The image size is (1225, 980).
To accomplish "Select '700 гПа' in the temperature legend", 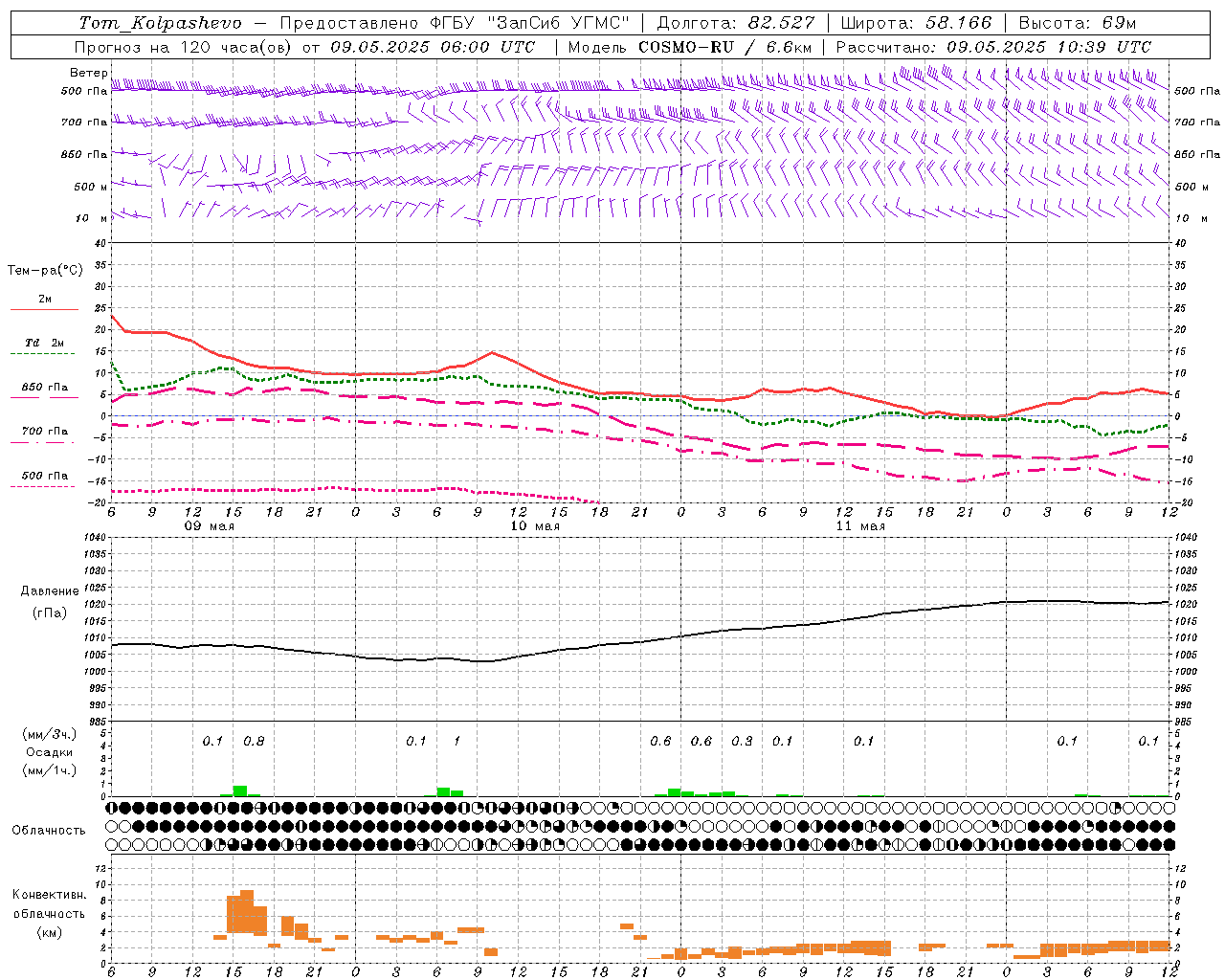I will pos(45,432).
